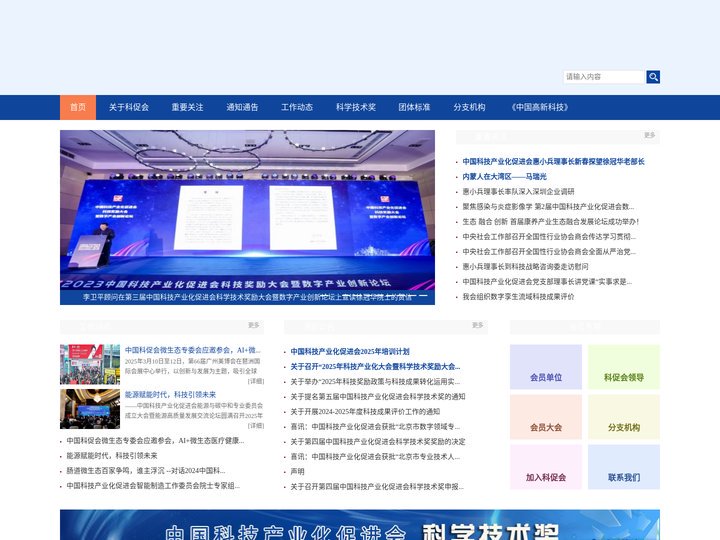The width and height of the screenshot is (720, 540).
Task: Go to 通知通告 menu item
Action: tap(242, 107)
